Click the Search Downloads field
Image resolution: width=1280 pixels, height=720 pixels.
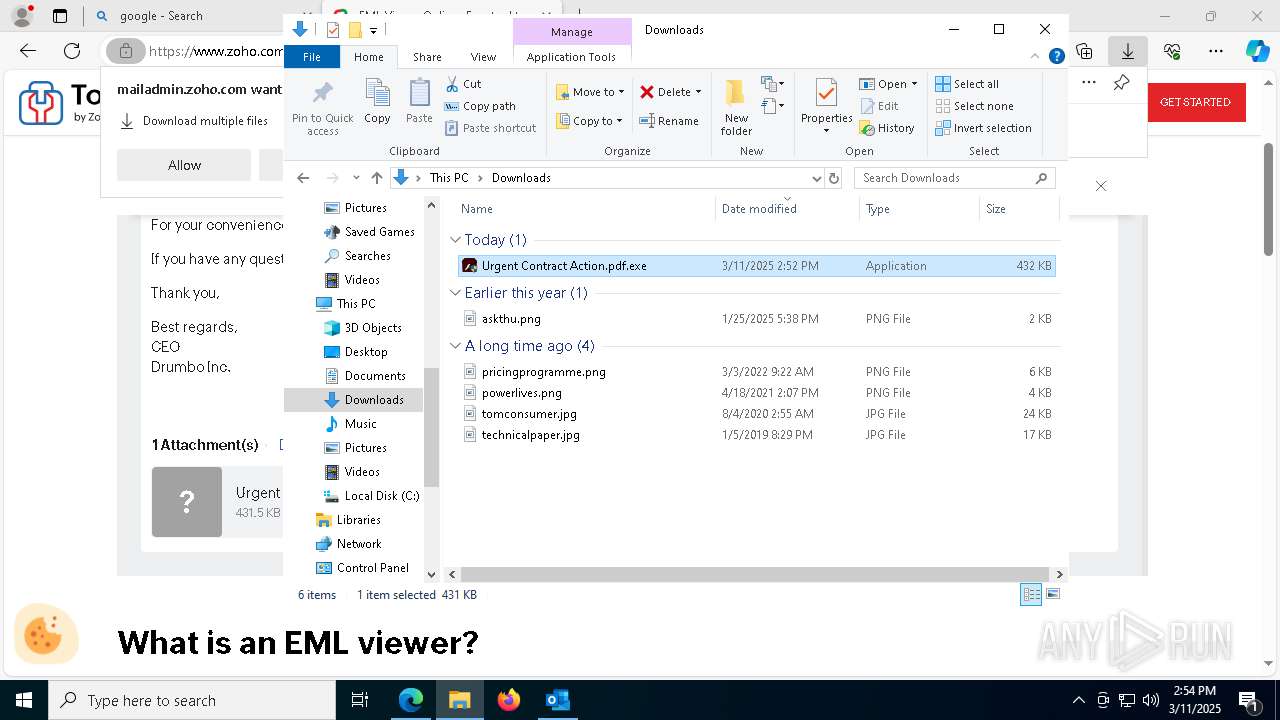click(x=954, y=178)
